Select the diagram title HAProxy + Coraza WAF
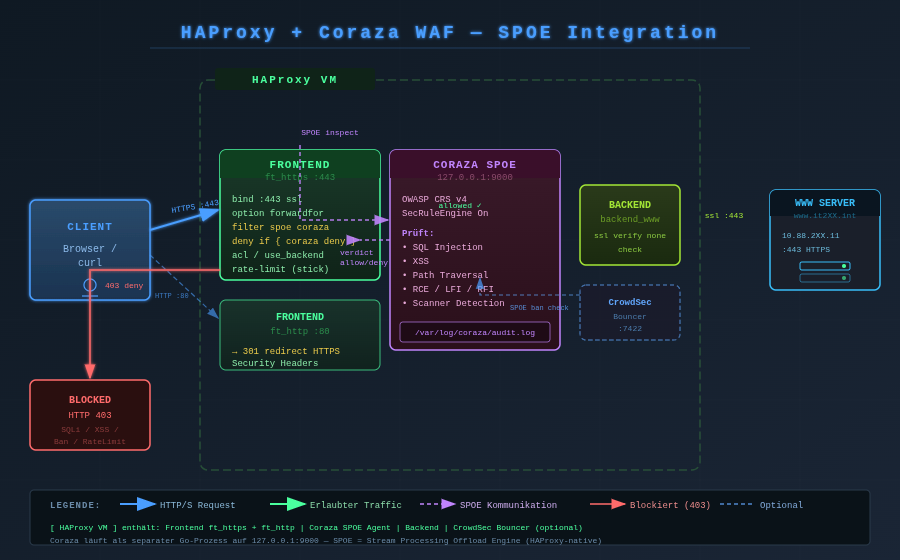900x560 pixels. (449, 32)
